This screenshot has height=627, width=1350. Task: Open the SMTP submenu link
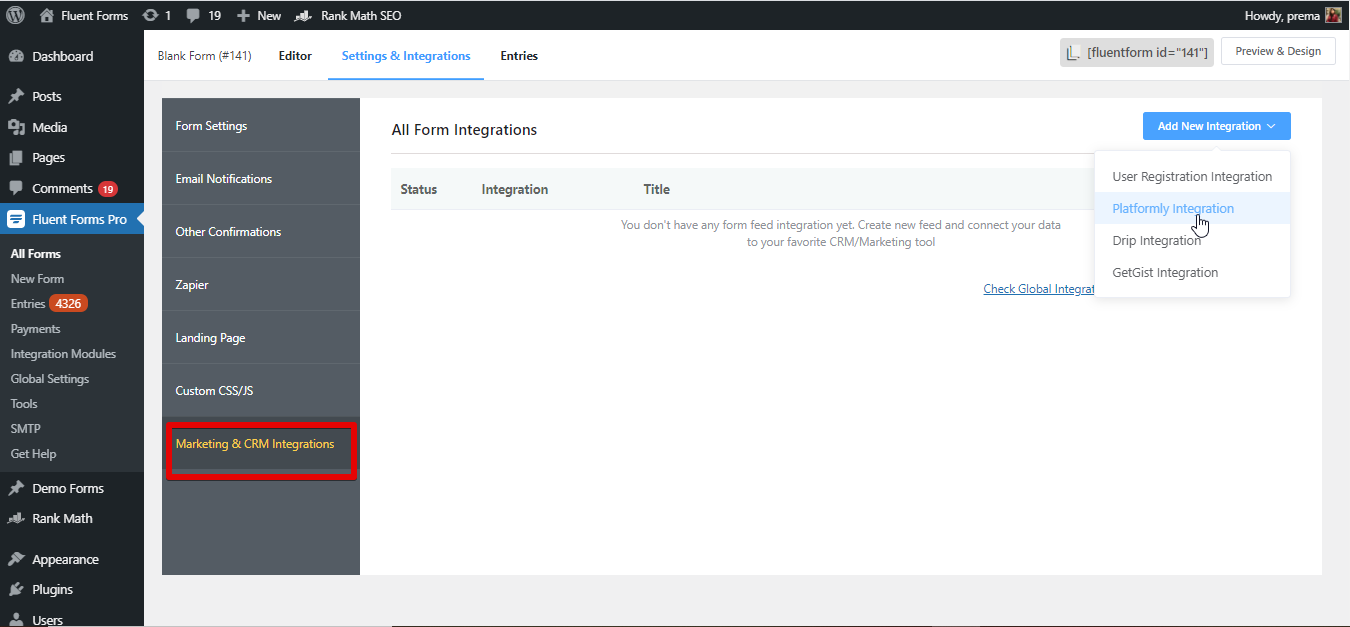(x=25, y=429)
